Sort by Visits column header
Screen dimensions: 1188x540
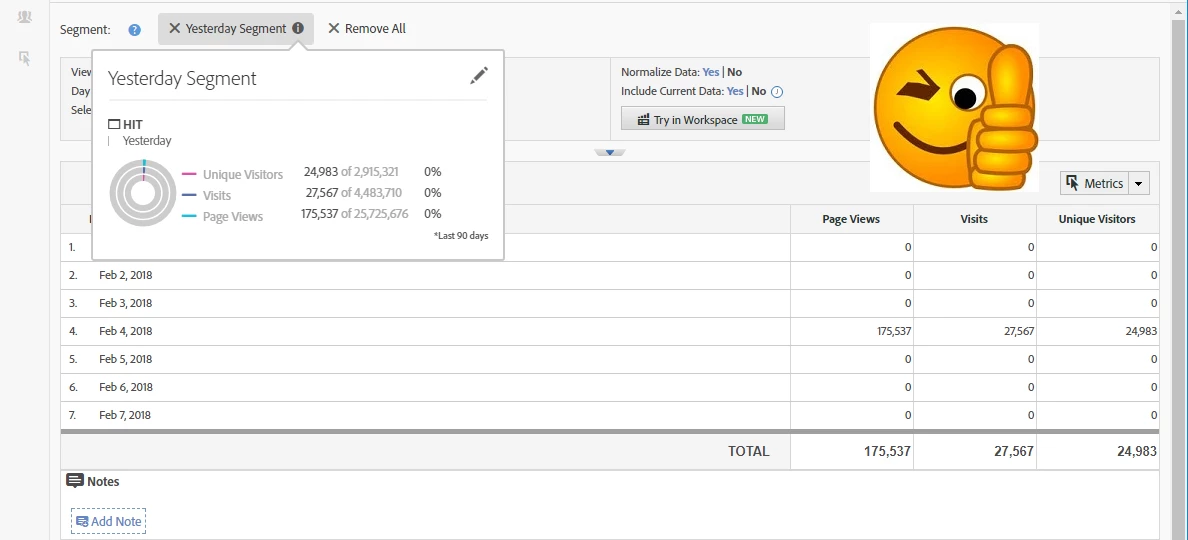click(974, 219)
